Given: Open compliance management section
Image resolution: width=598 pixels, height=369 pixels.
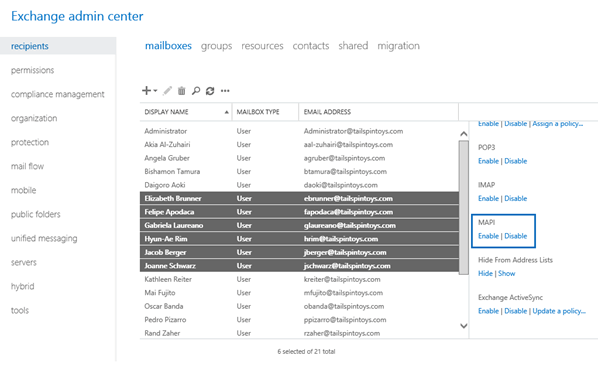Looking at the screenshot, I should click(x=58, y=94).
